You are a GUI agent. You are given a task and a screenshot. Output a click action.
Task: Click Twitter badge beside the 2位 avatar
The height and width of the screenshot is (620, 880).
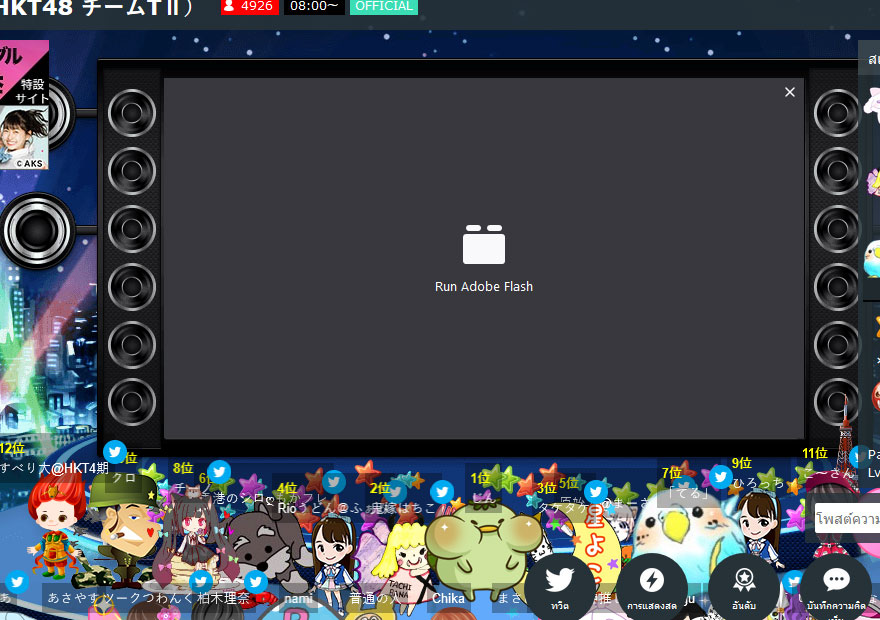(442, 492)
